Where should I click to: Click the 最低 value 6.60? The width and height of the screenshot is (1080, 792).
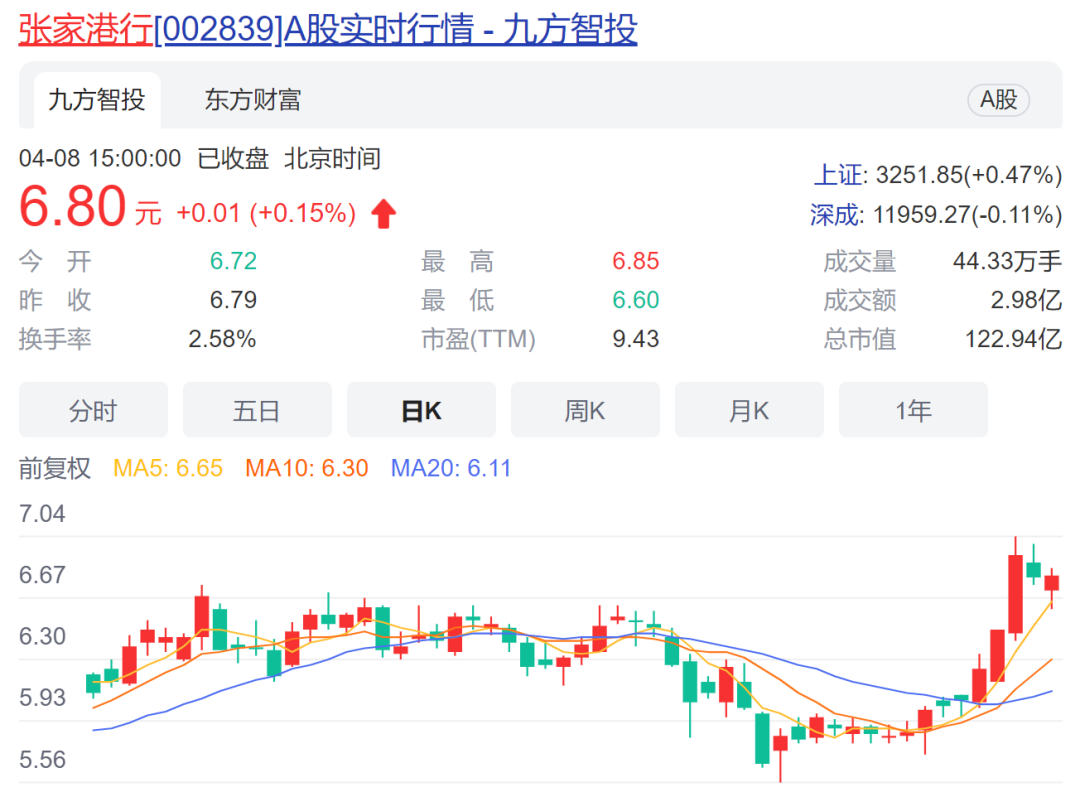click(636, 300)
